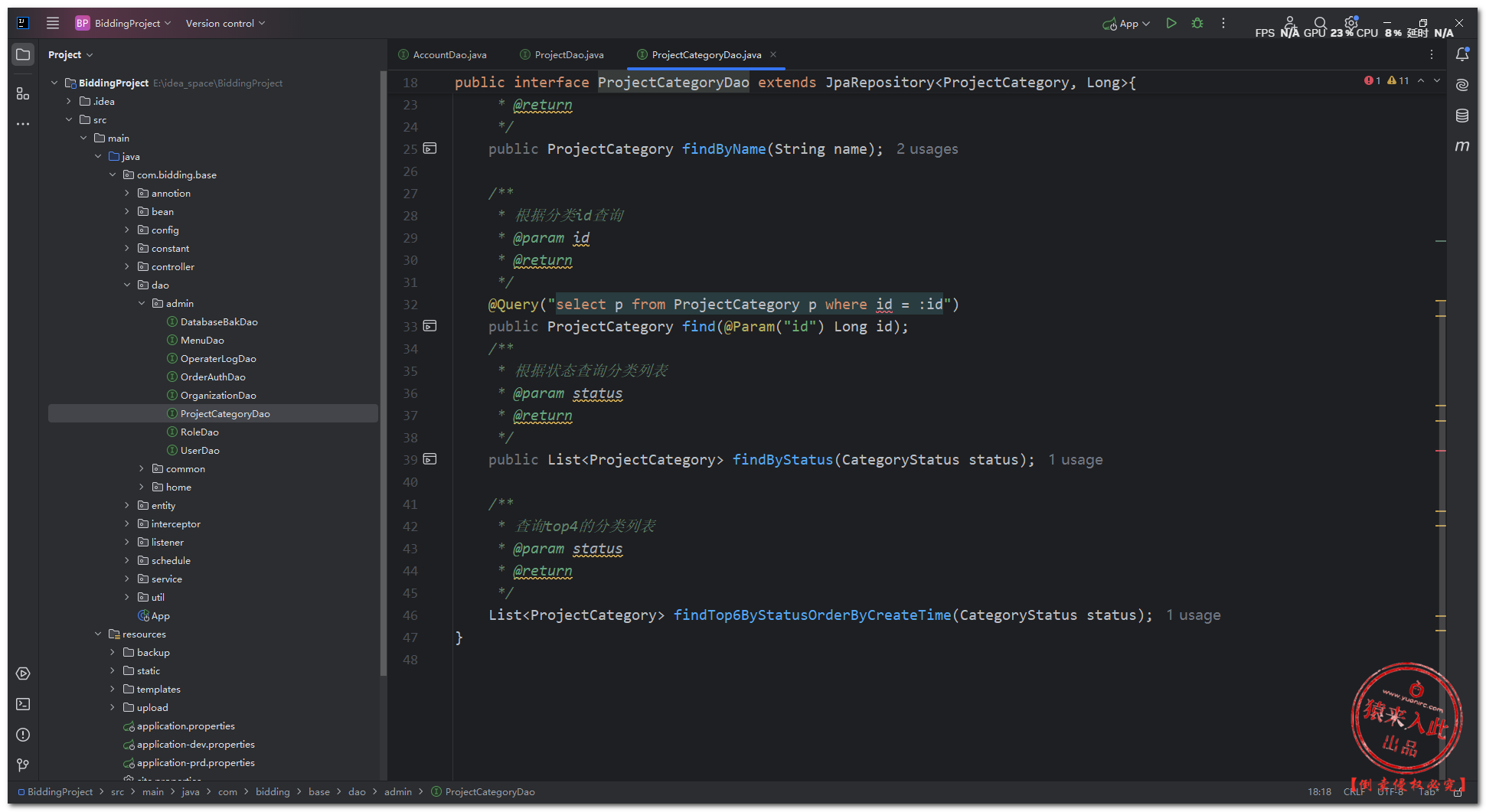Run the App configuration
The width and height of the screenshot is (1486, 812).
click(1171, 24)
